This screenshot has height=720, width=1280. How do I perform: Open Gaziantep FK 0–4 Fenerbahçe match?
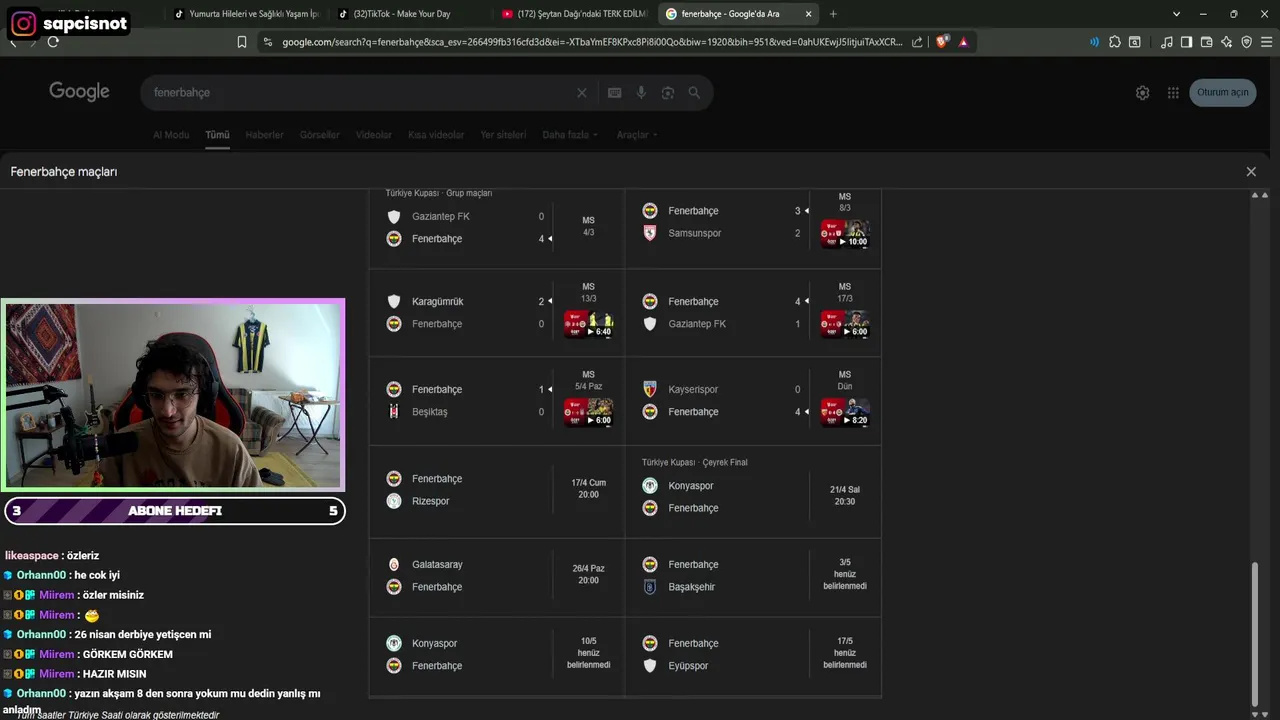click(497, 226)
